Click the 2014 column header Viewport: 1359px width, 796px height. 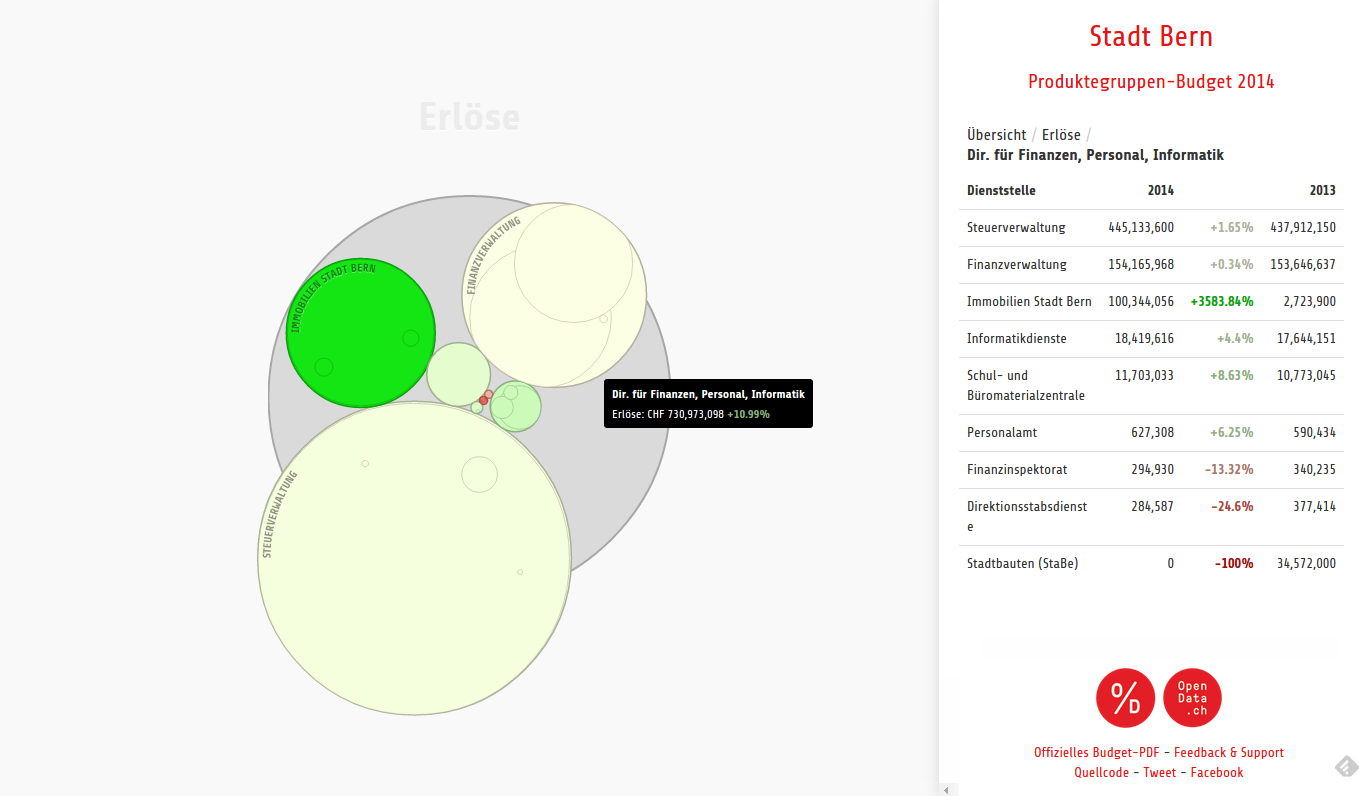1161,190
